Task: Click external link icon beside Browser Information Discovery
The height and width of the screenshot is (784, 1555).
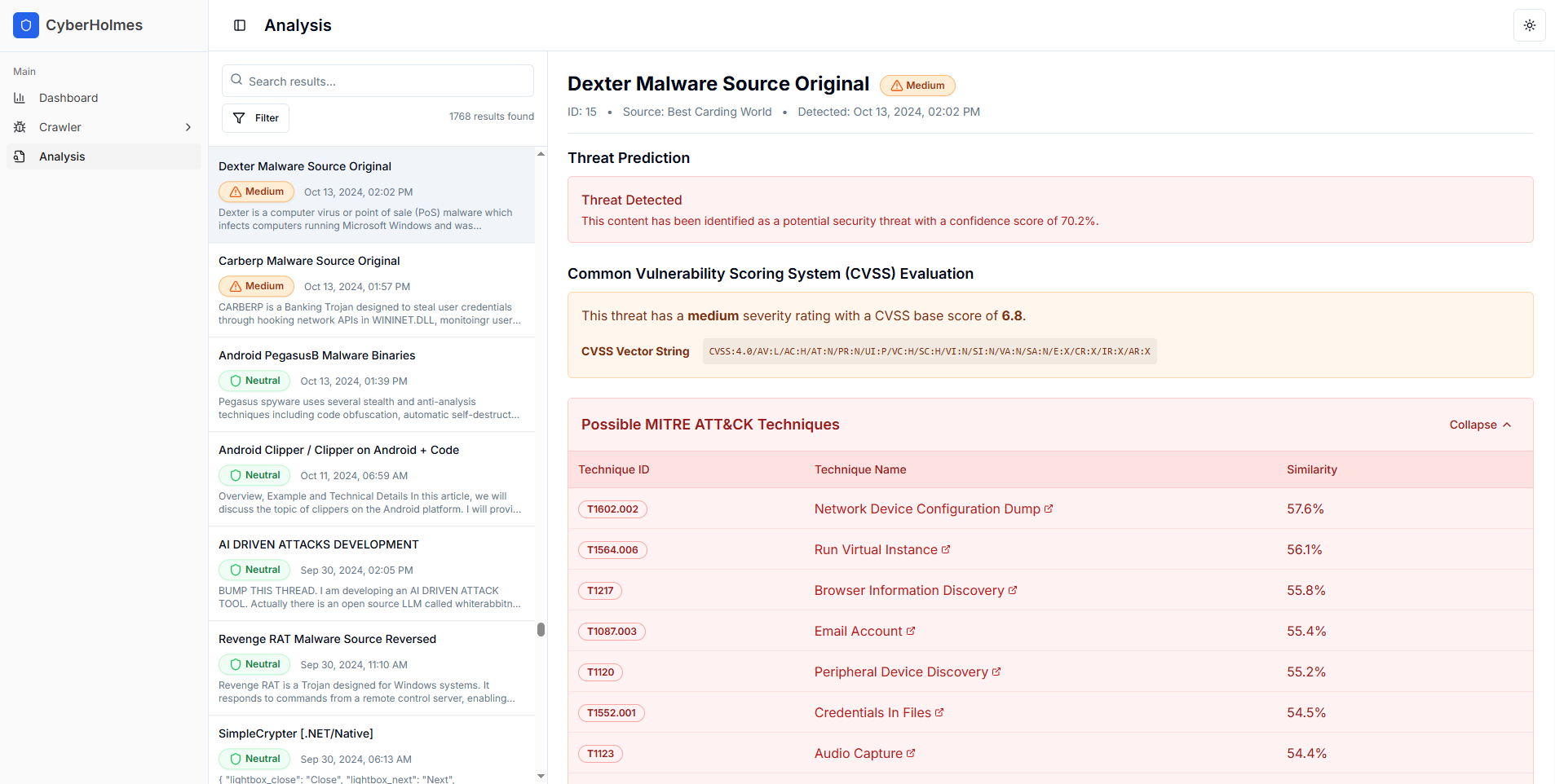Action: click(x=1013, y=590)
